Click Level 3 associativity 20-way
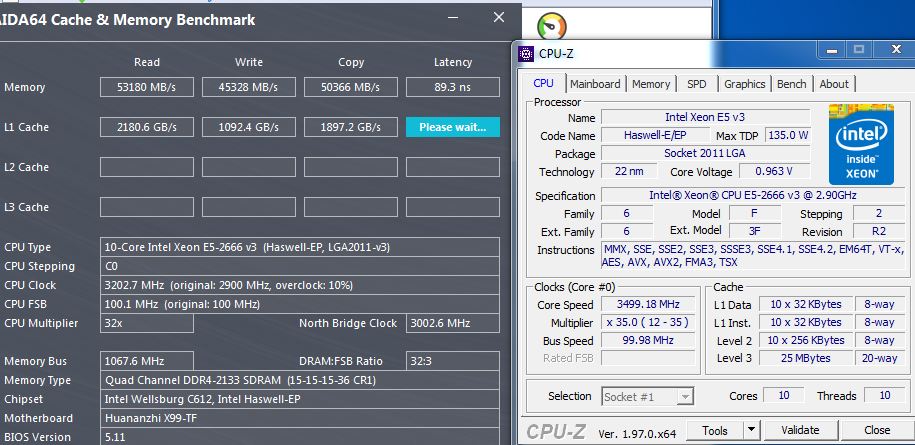The image size is (915, 445). coord(880,358)
